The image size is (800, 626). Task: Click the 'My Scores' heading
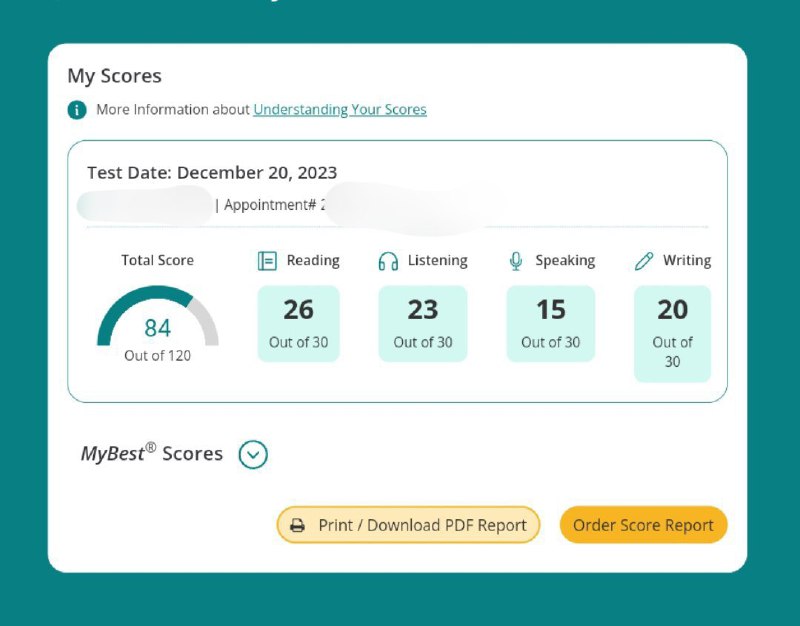115,76
